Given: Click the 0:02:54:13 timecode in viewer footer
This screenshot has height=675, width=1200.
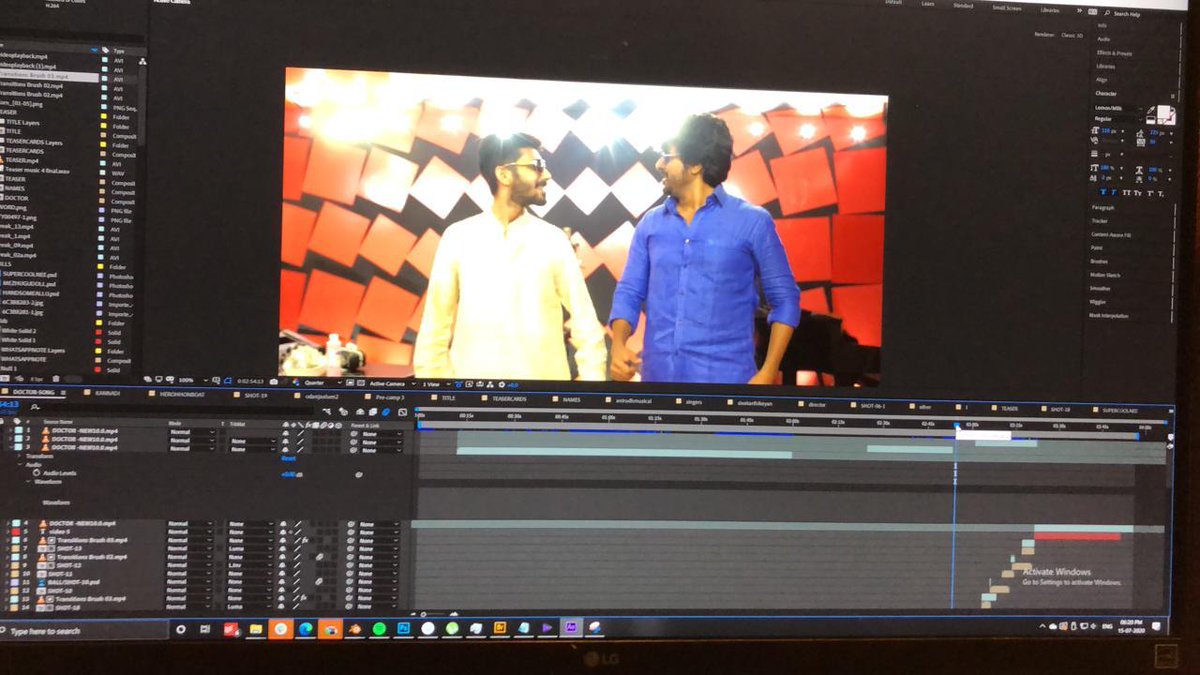Looking at the screenshot, I should pos(250,381).
